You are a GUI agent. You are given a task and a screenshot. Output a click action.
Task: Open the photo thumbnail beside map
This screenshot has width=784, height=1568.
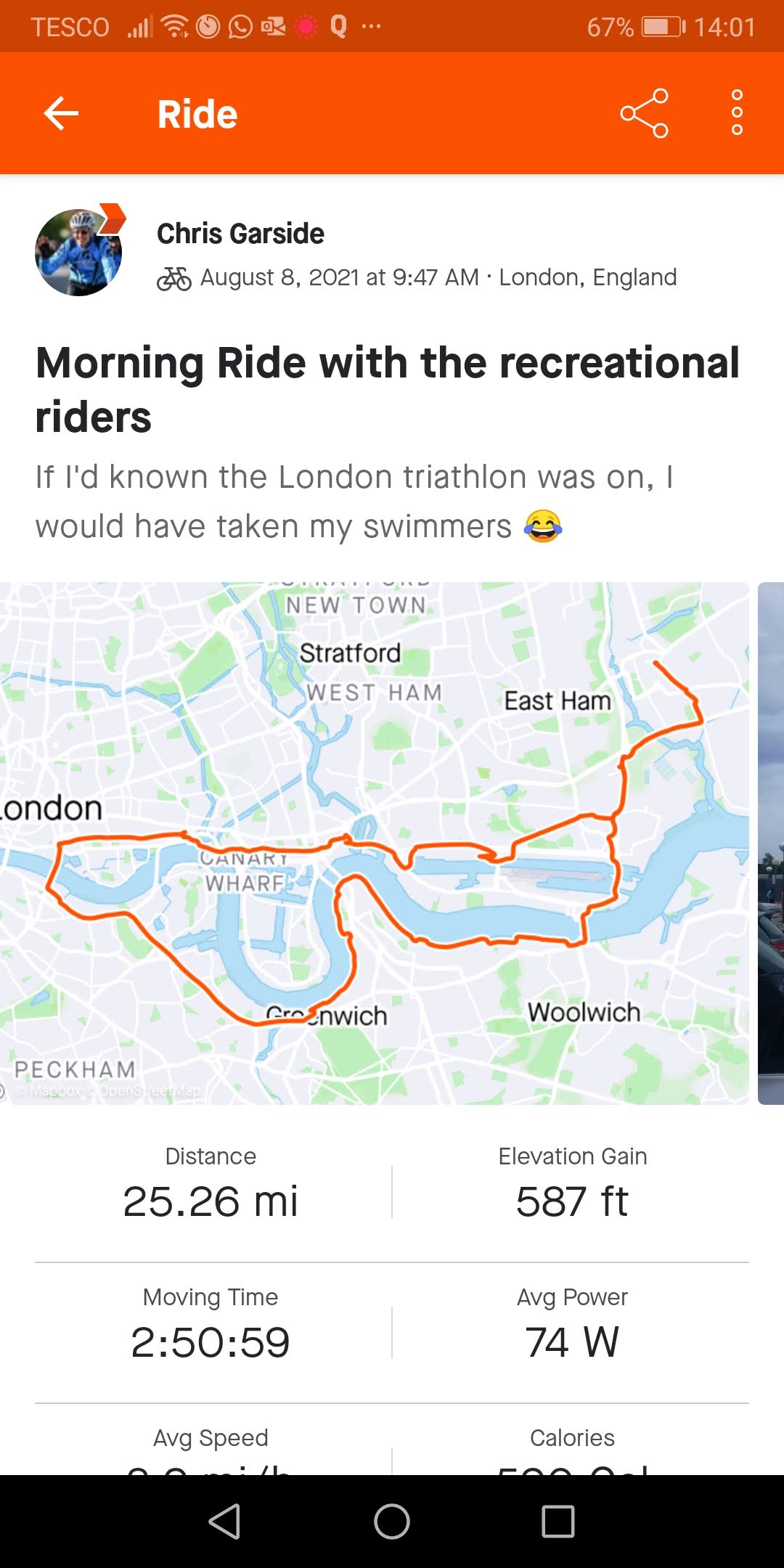tap(771, 844)
